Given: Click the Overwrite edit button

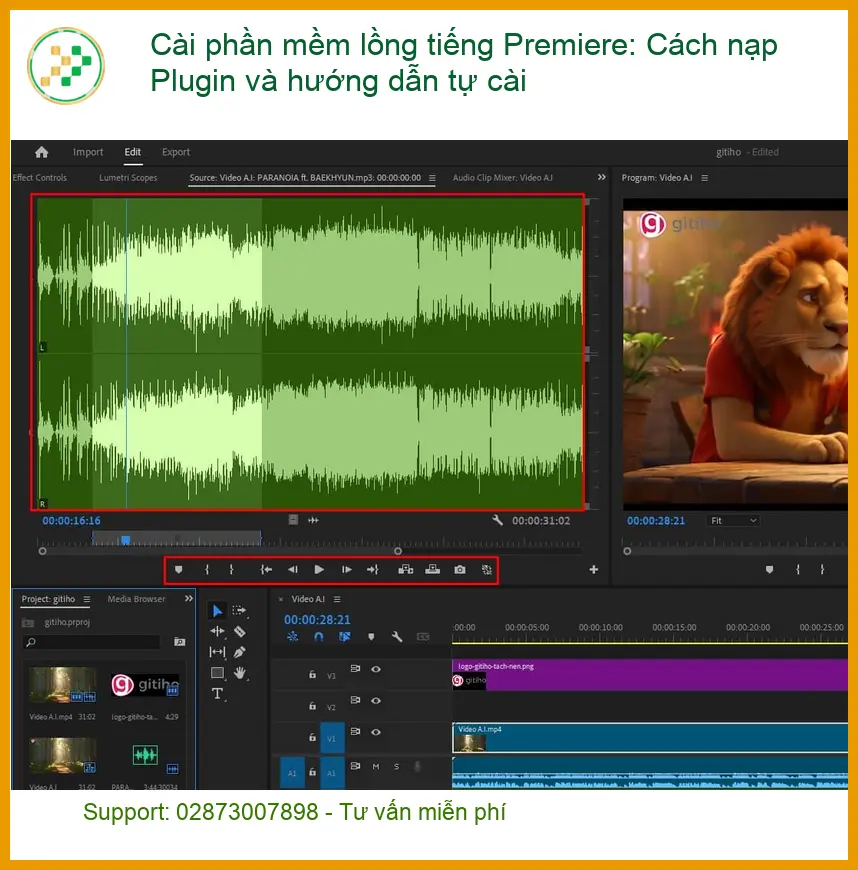Looking at the screenshot, I should (x=432, y=570).
